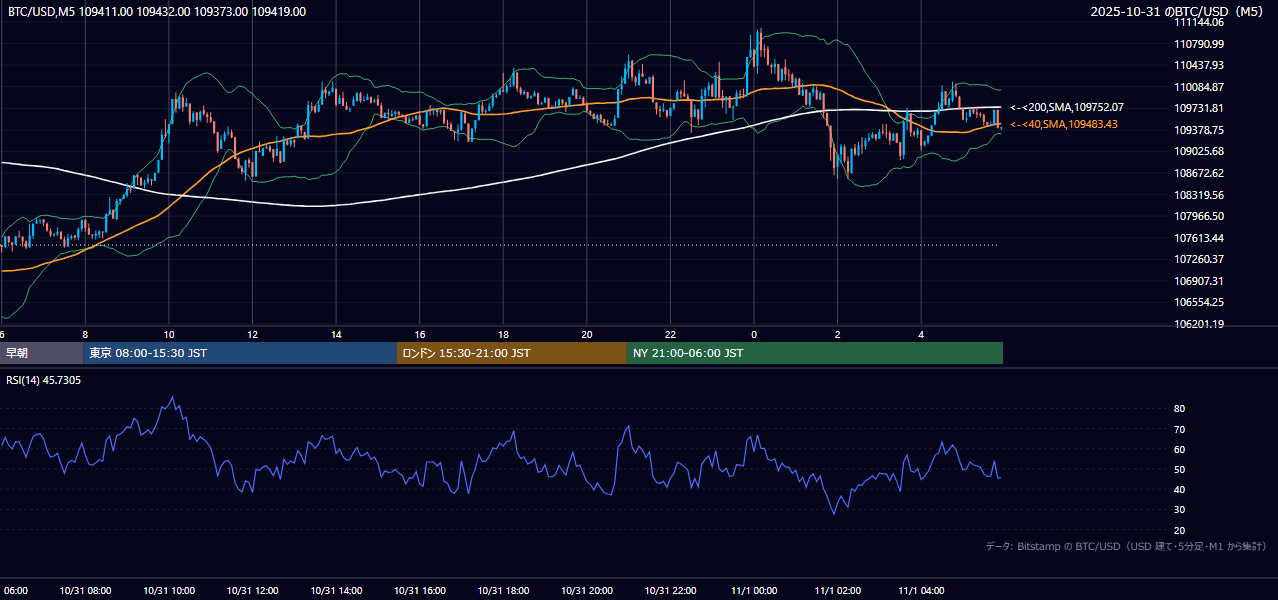This screenshot has height=600, width=1278.
Task: Click the 110790.99 price axis label
Action: coord(1199,44)
